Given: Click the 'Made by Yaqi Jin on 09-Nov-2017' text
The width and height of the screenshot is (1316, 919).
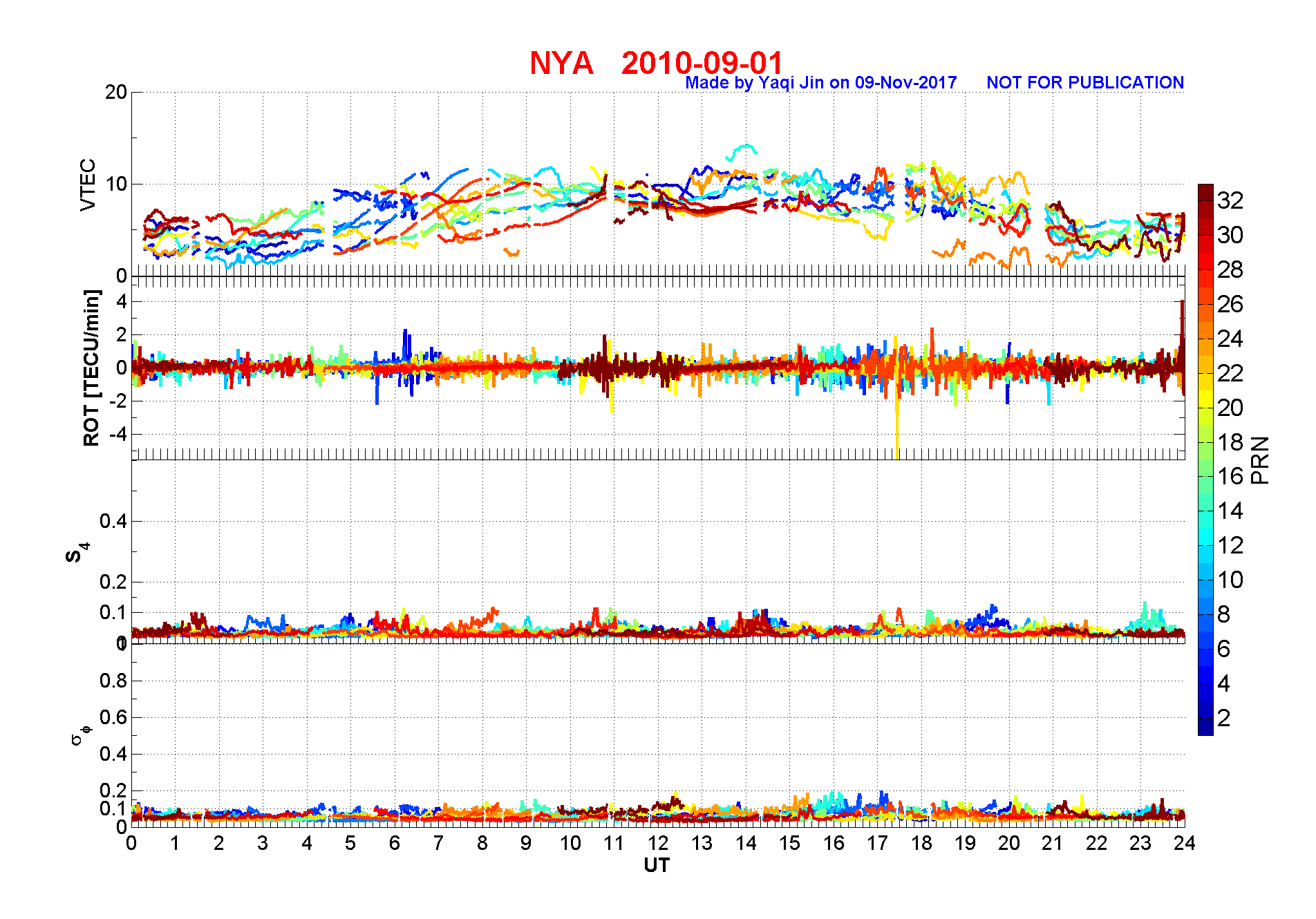Looking at the screenshot, I should (821, 83).
